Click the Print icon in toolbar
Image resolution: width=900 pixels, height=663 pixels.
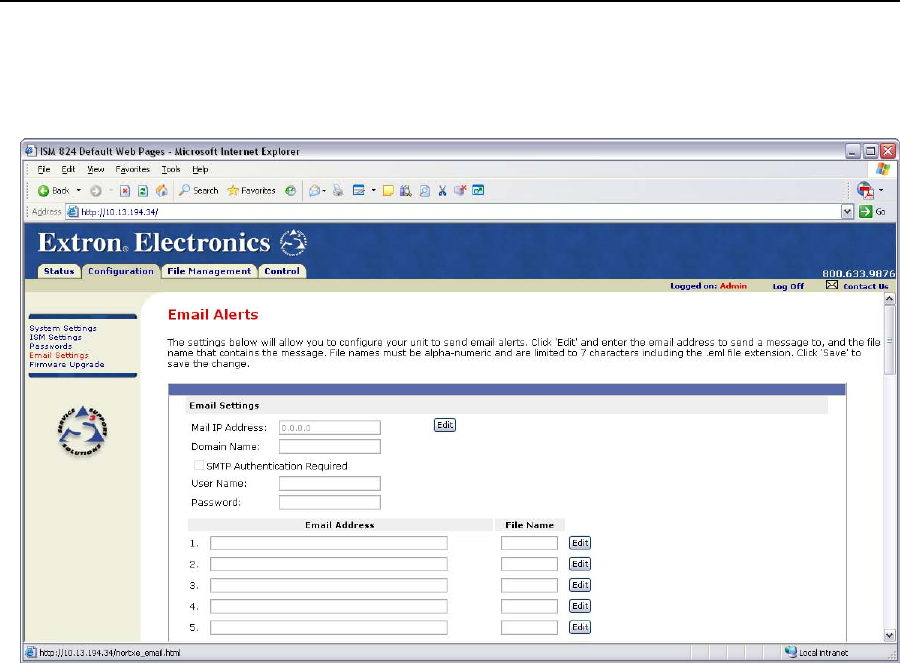(337, 191)
